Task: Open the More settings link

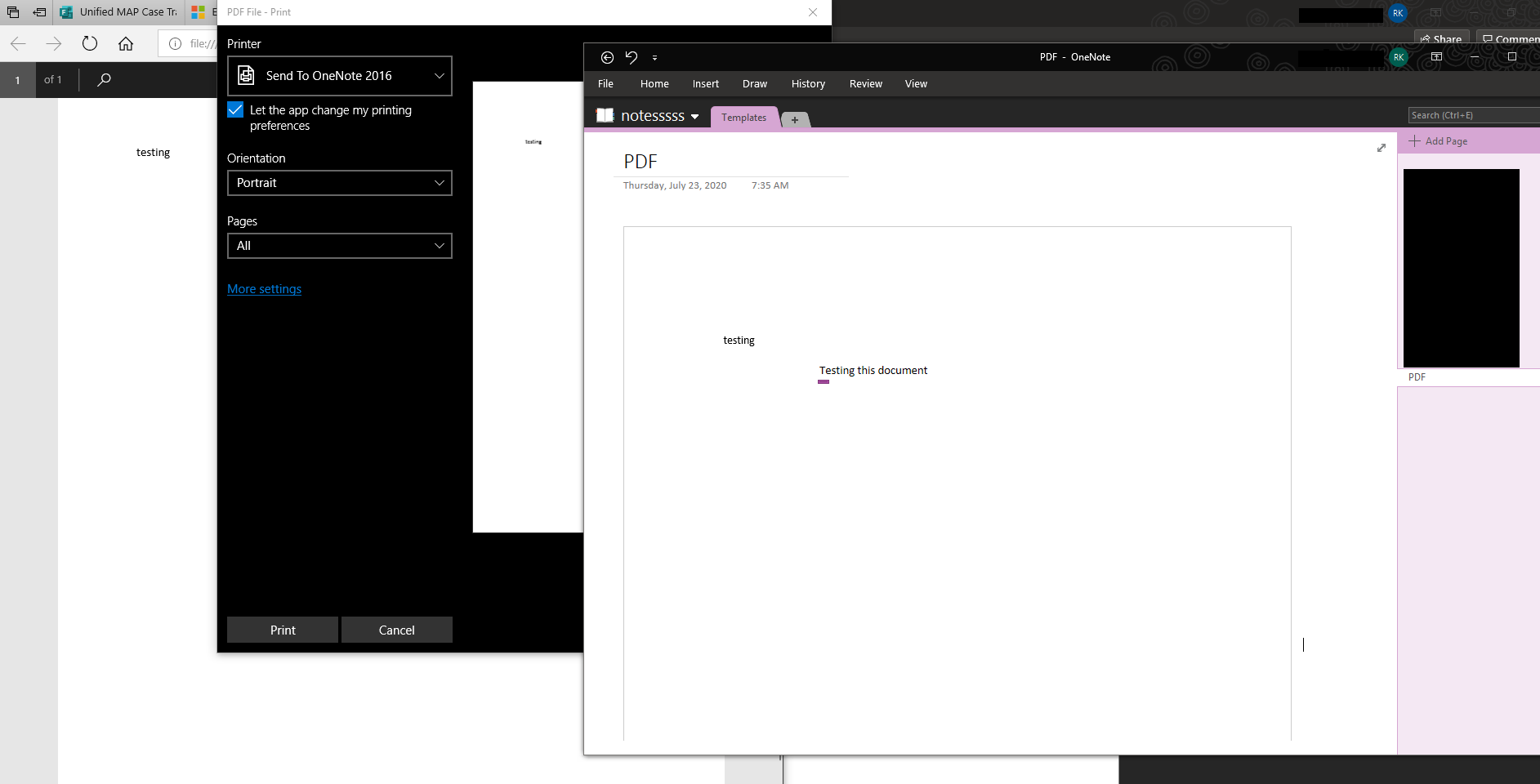Action: click(264, 289)
